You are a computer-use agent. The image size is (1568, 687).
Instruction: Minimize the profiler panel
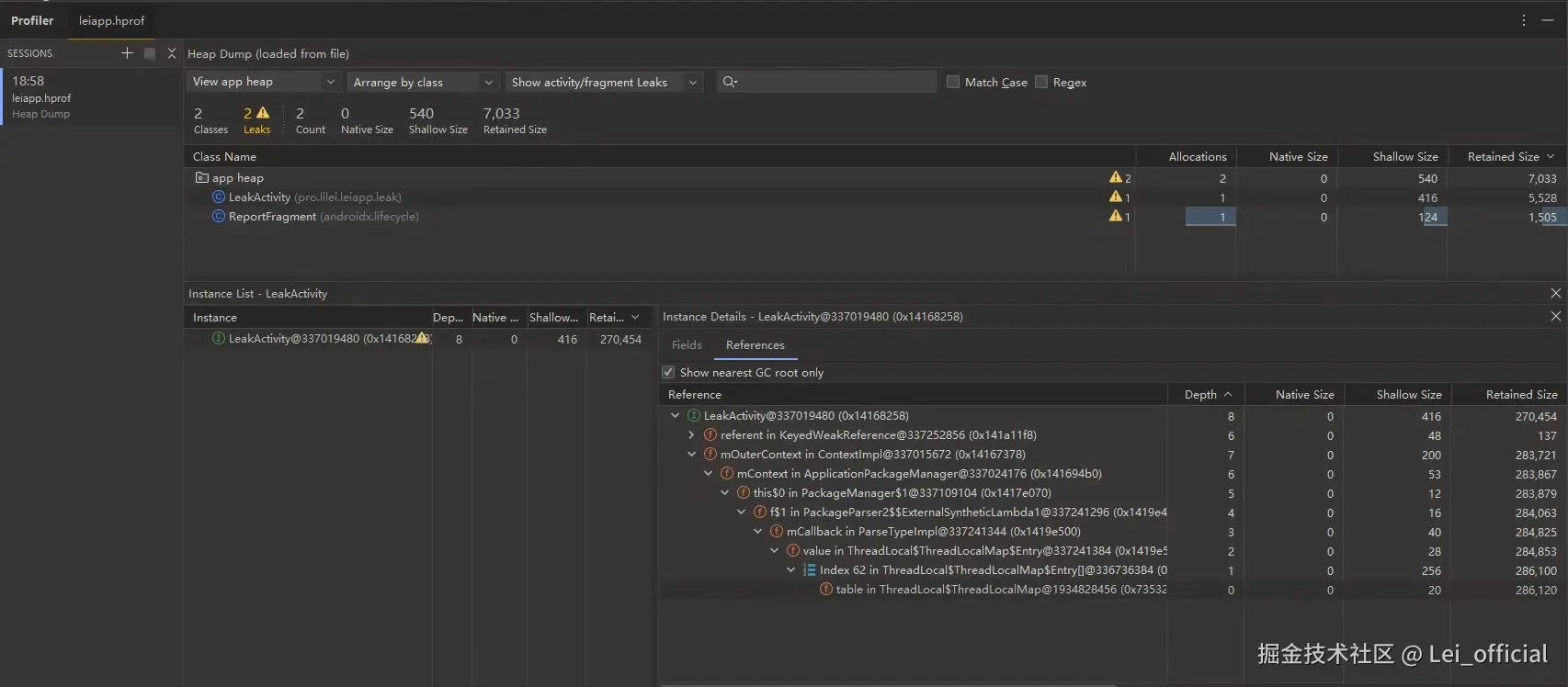click(x=1548, y=20)
